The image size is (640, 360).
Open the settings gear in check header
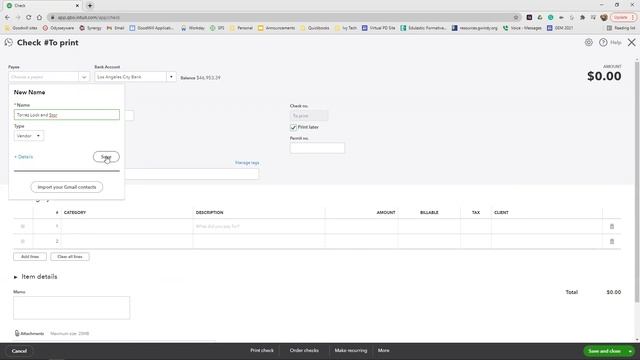[589, 42]
